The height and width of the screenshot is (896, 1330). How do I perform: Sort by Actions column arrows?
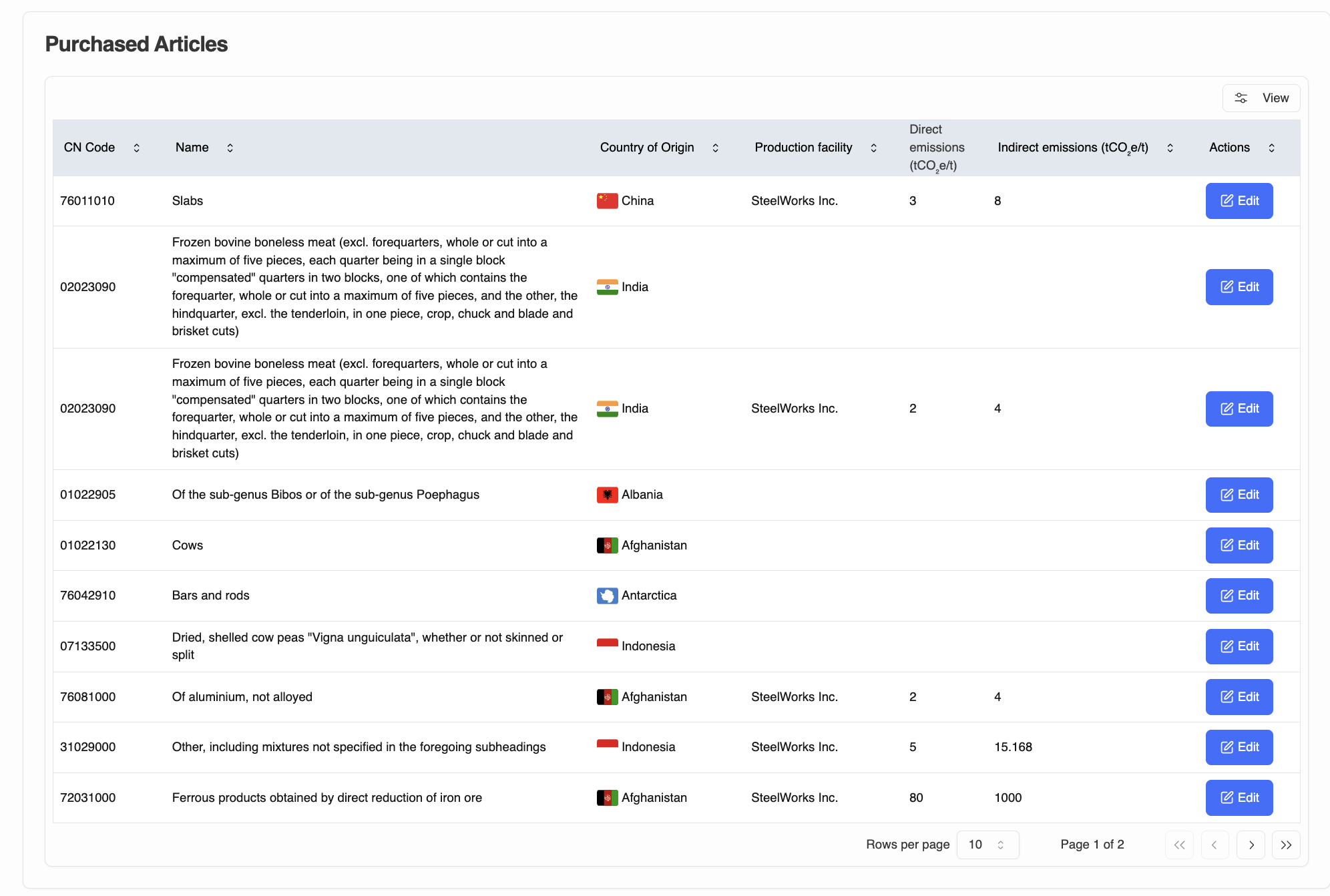[x=1271, y=148]
